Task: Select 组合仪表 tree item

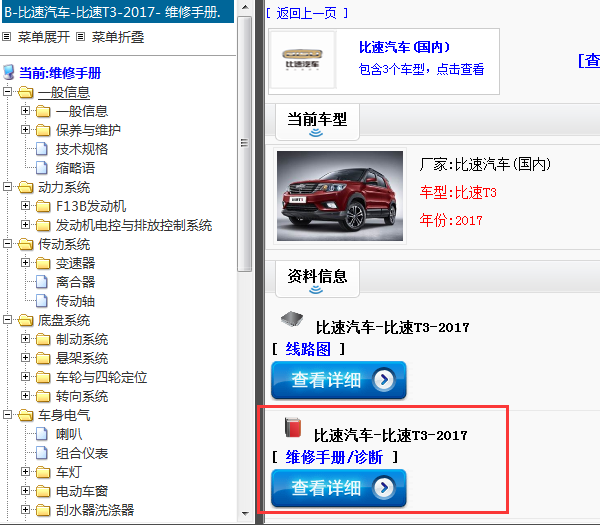Action: point(82,453)
